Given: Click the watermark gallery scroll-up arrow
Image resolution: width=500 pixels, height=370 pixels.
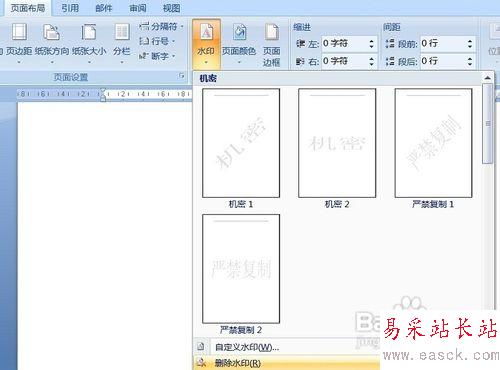Looking at the screenshot, I should (488, 78).
